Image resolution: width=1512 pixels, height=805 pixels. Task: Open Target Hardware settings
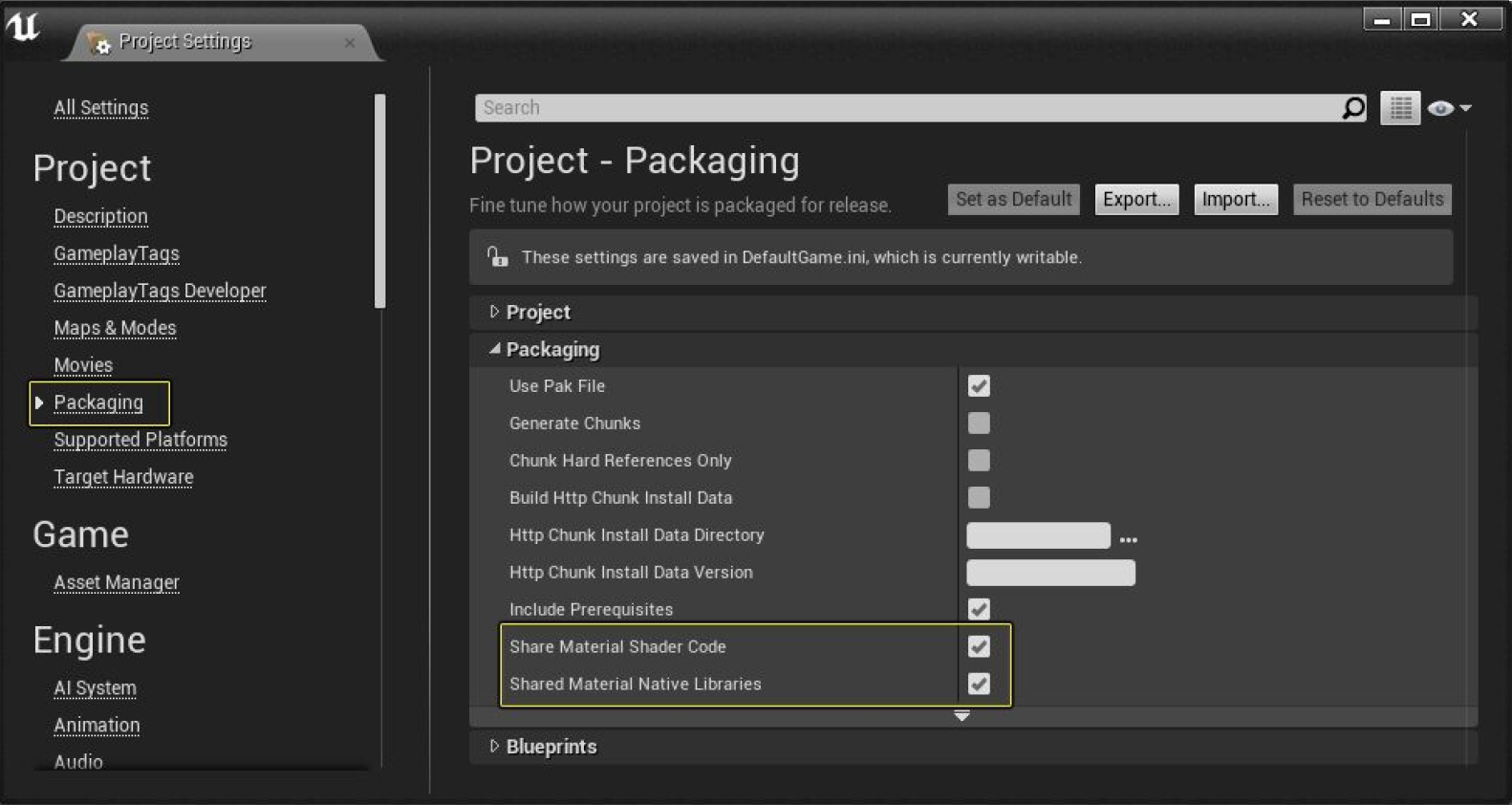(123, 477)
